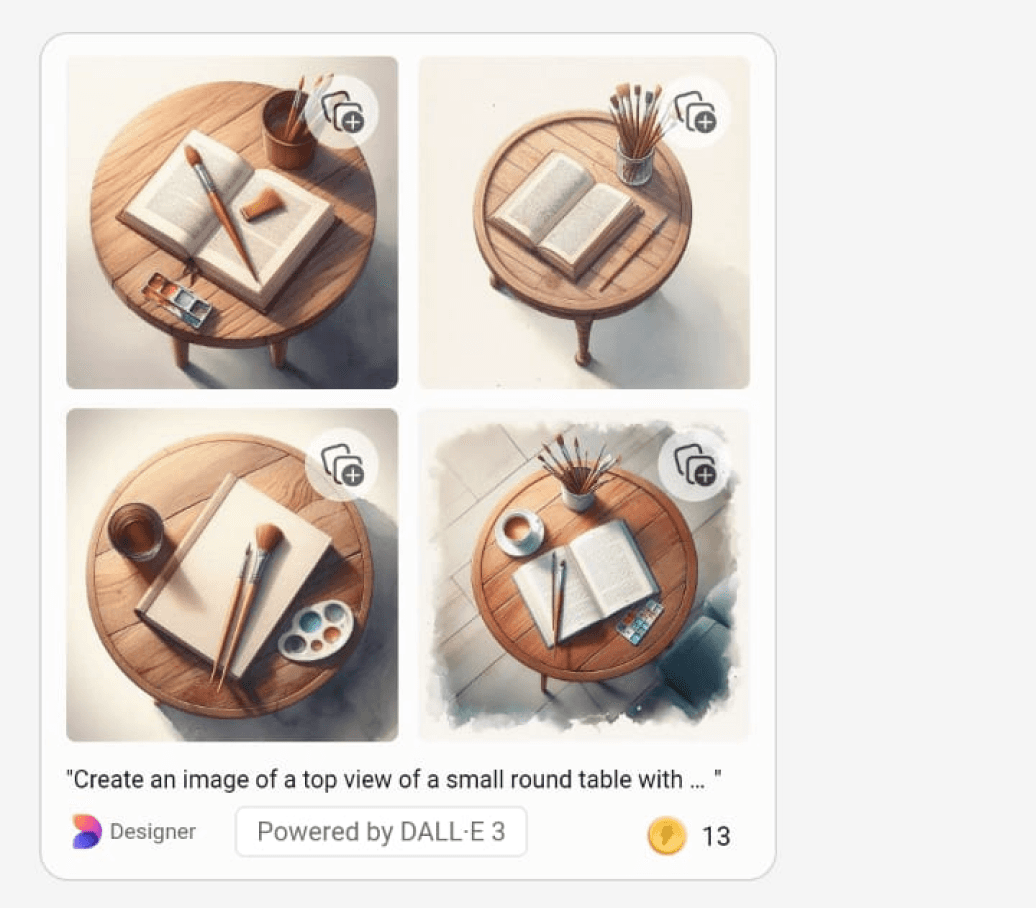Open the watercolor image with coffee cup
This screenshot has width=1036, height=908.
(584, 575)
